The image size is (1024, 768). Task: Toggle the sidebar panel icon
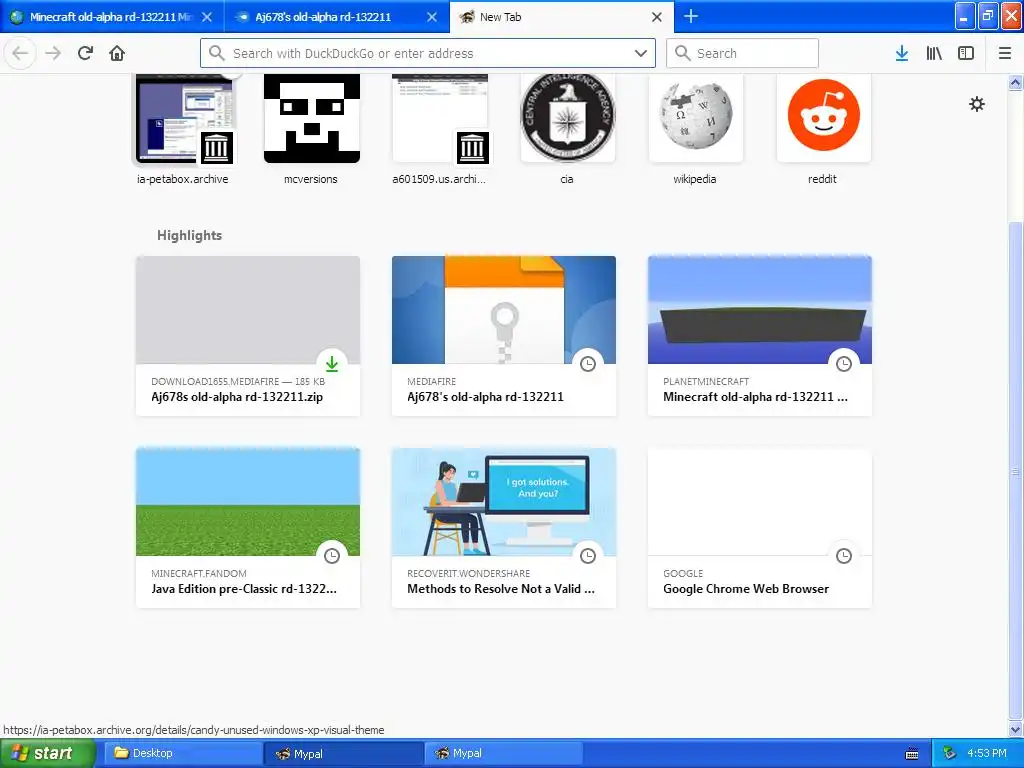coord(966,53)
